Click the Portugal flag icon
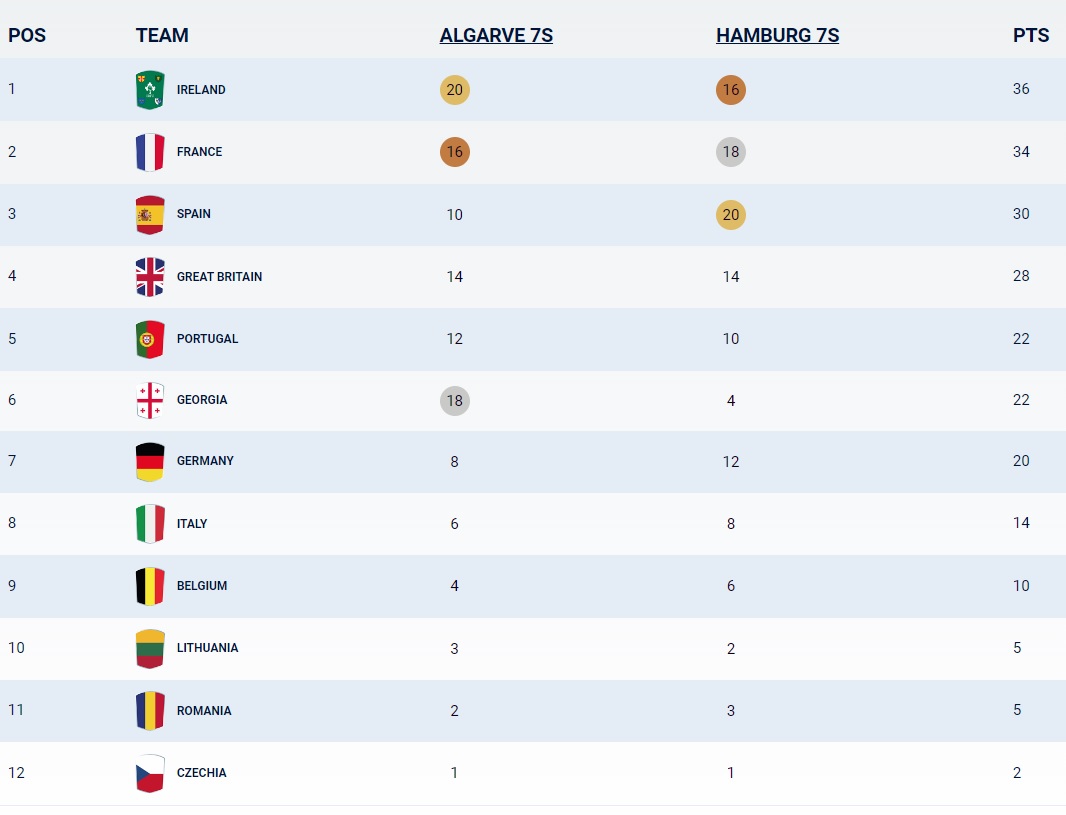The width and height of the screenshot is (1066, 815). [x=150, y=339]
